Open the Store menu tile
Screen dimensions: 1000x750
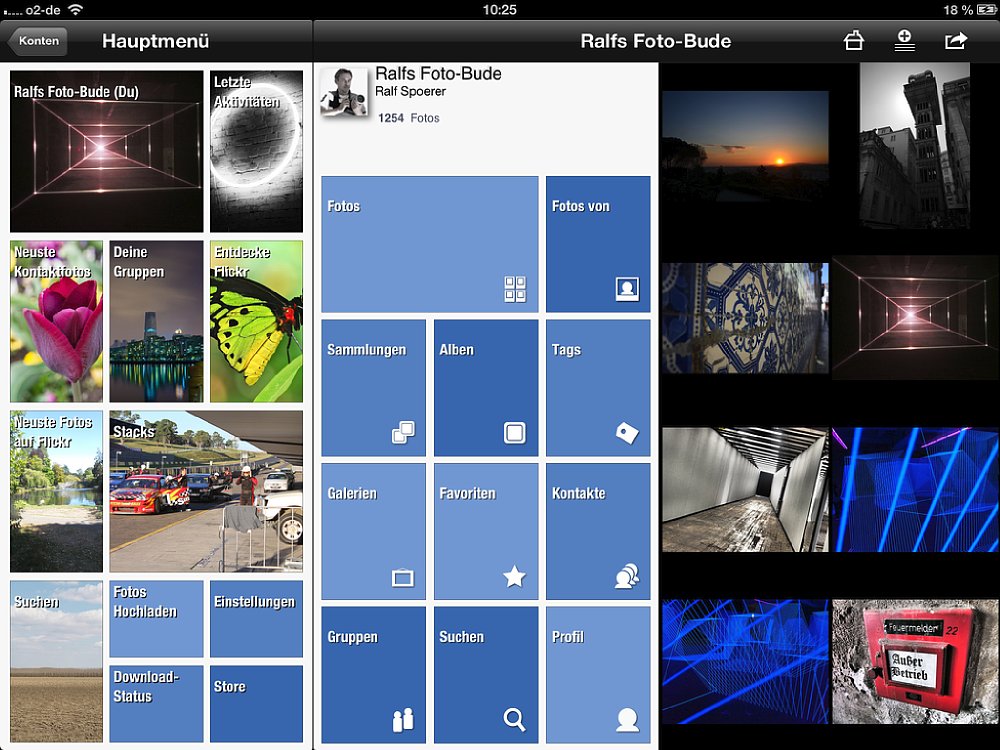point(256,704)
